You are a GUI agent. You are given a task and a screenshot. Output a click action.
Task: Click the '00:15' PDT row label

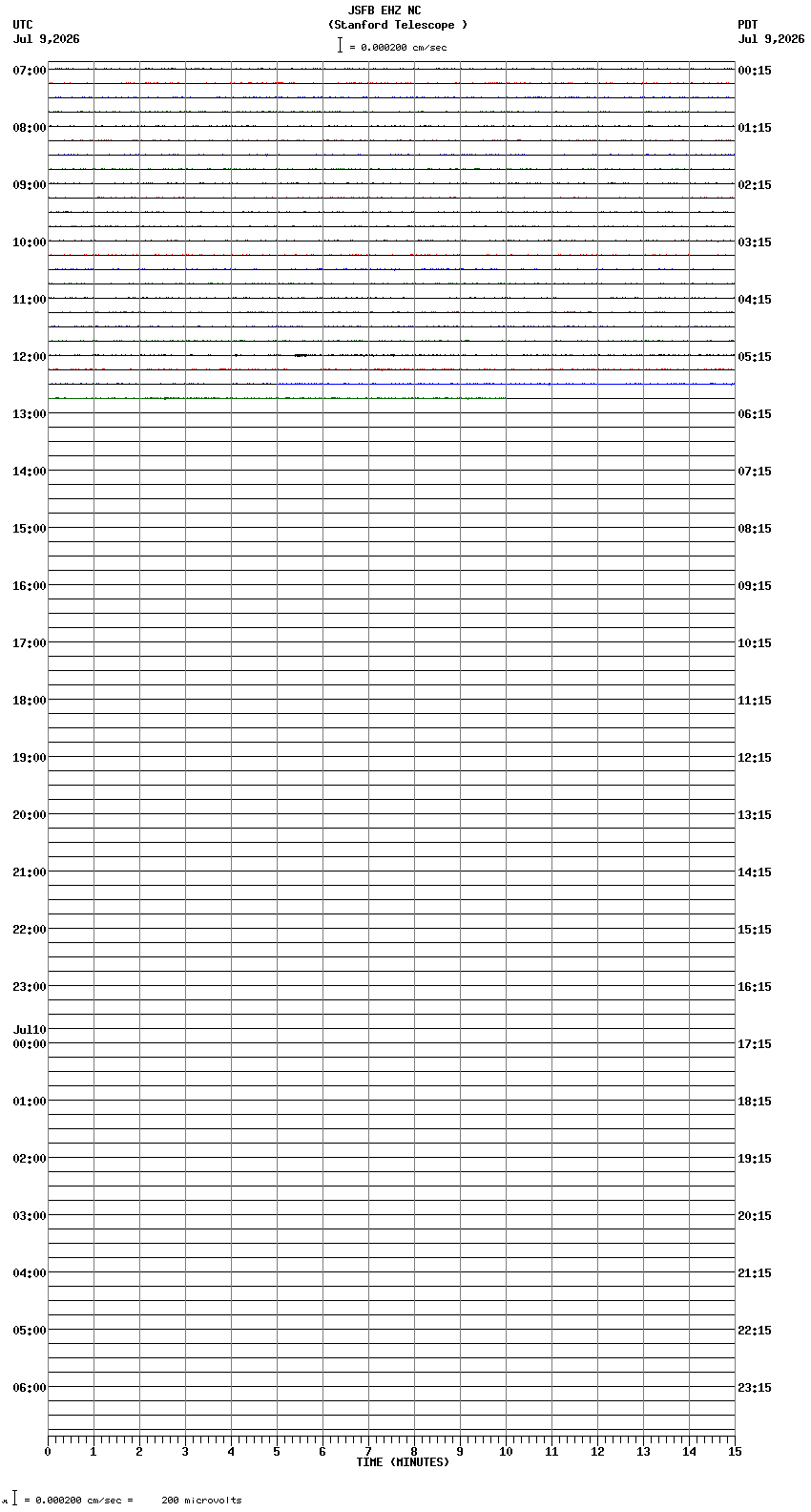[755, 71]
